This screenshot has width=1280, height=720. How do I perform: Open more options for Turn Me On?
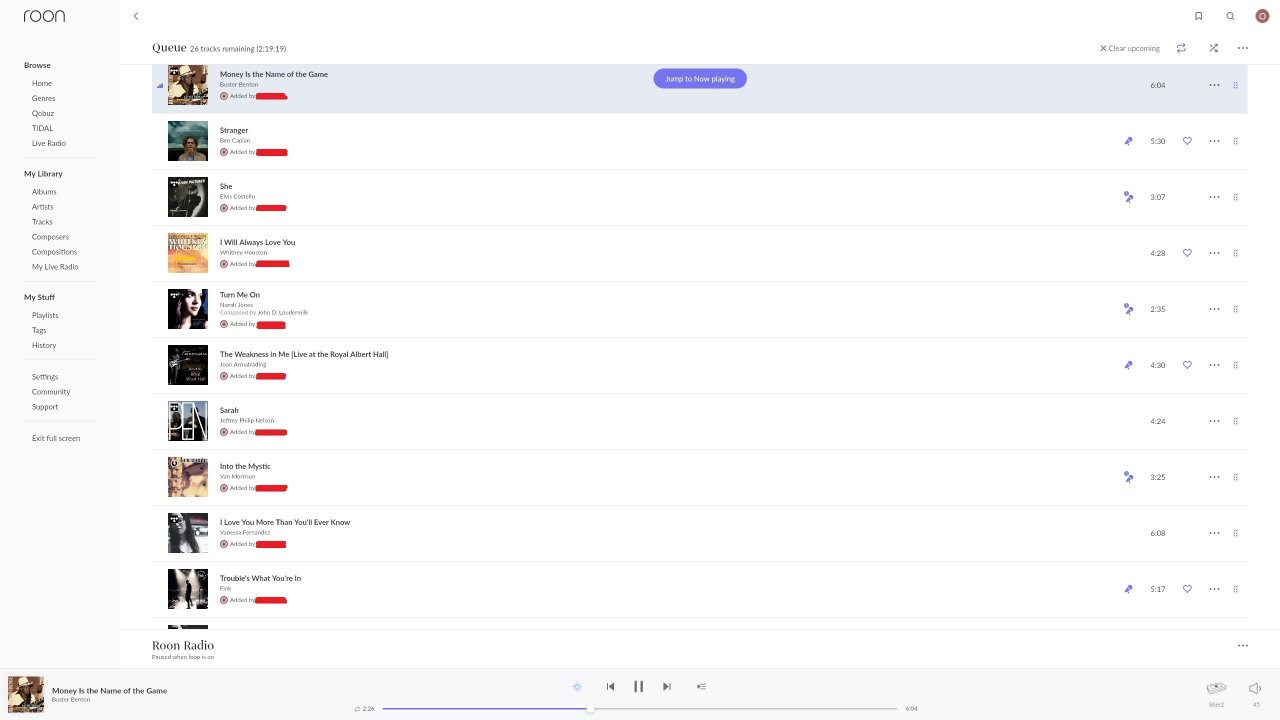click(x=1214, y=309)
